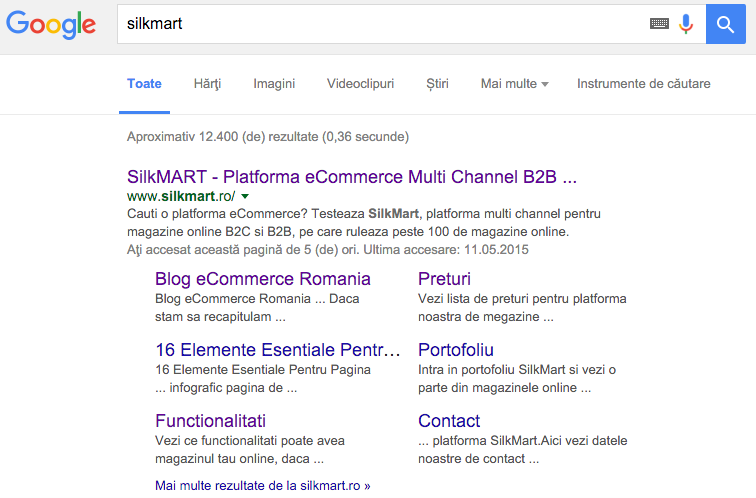Image resolution: width=756 pixels, height=498 pixels.
Task: Click the Ați accesat această pagină text
Action: click(327, 250)
